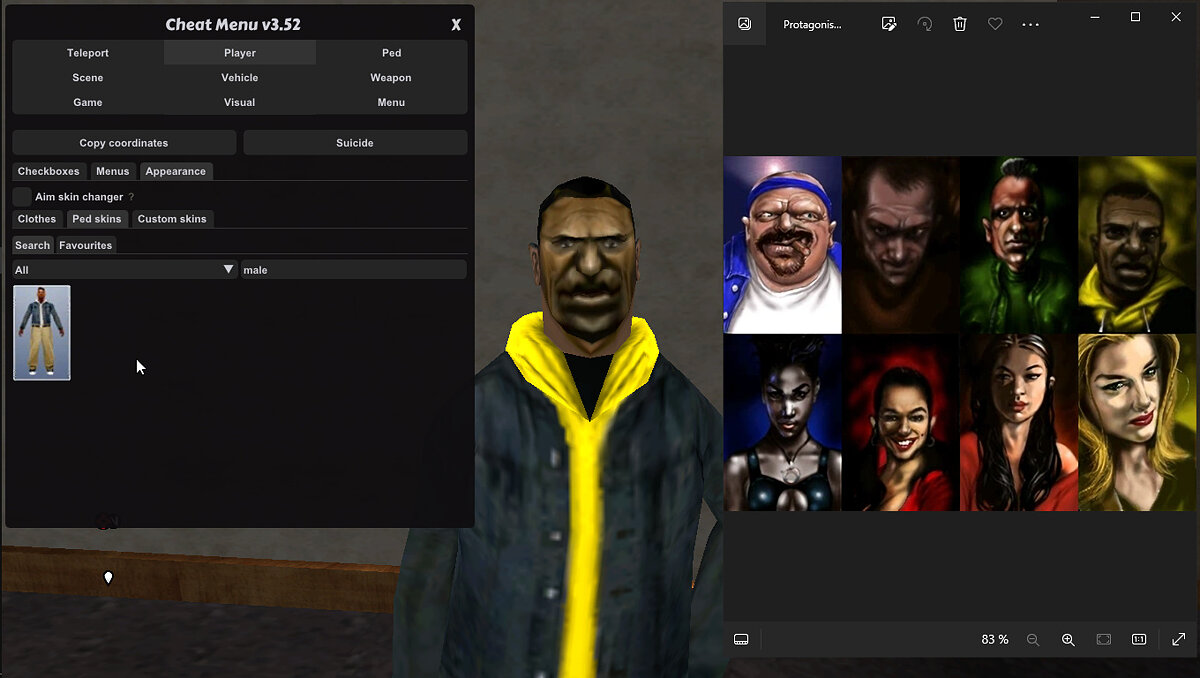Delete the photo with the trash icon
Viewport: 1200px width, 678px height.
click(x=960, y=24)
